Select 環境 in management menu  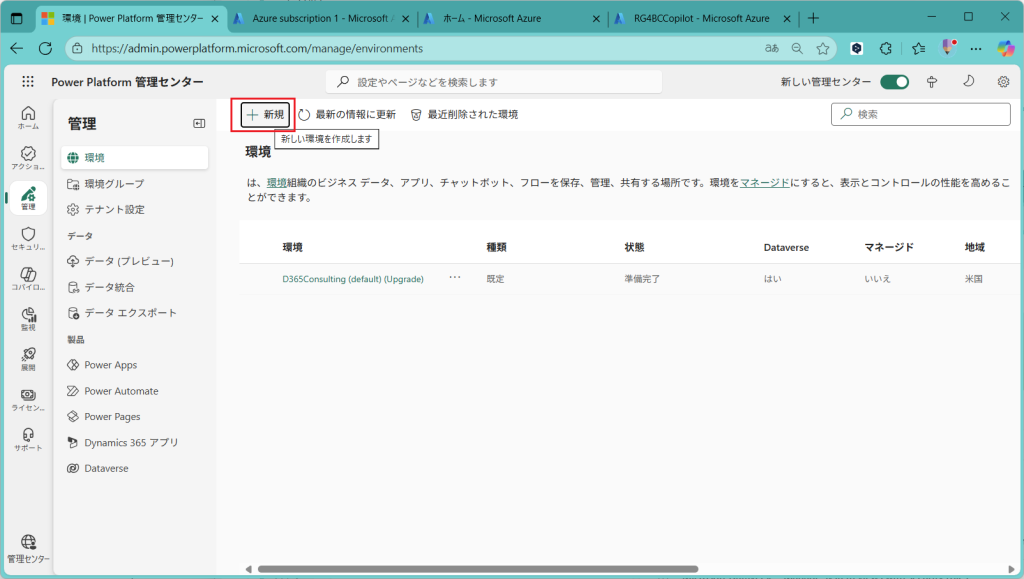point(135,157)
